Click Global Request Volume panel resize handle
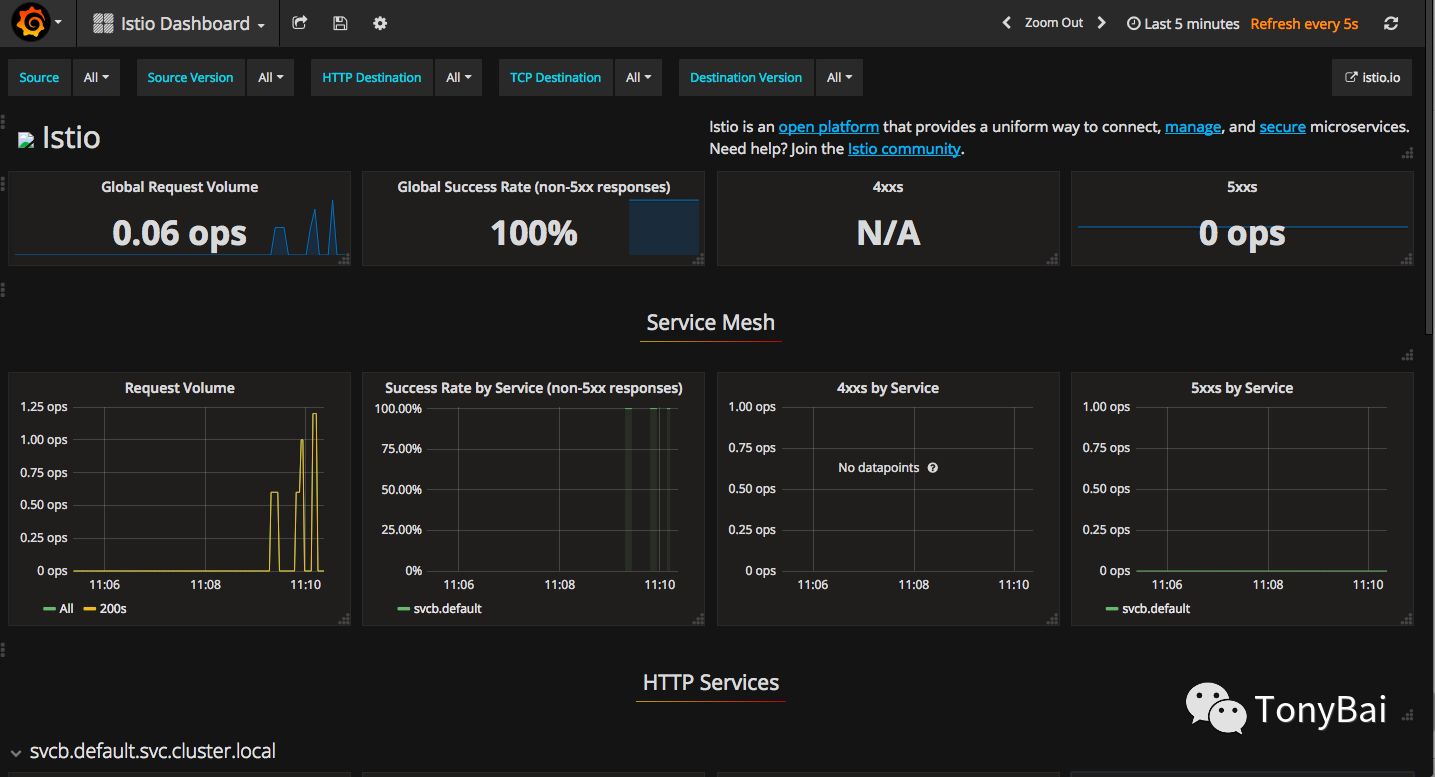Image resolution: width=1435 pixels, height=777 pixels. tap(344, 259)
